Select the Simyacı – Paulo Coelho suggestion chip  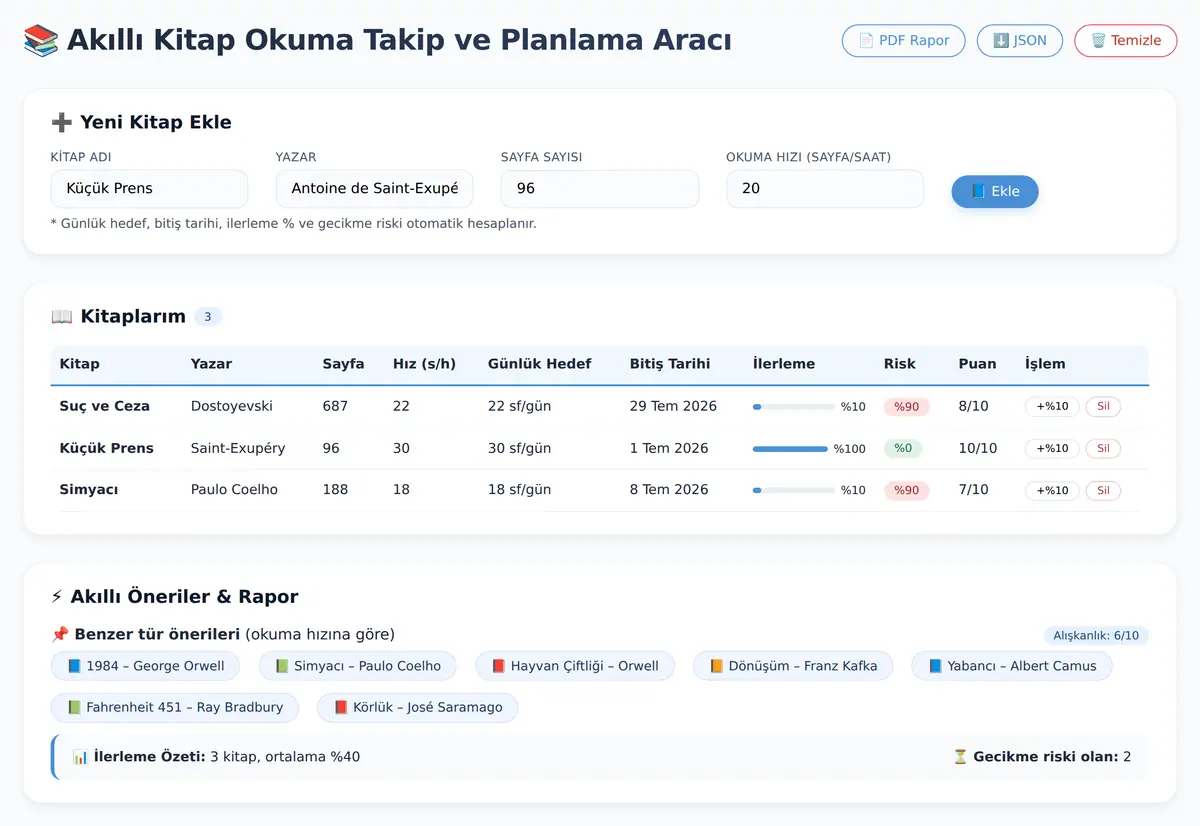point(358,666)
